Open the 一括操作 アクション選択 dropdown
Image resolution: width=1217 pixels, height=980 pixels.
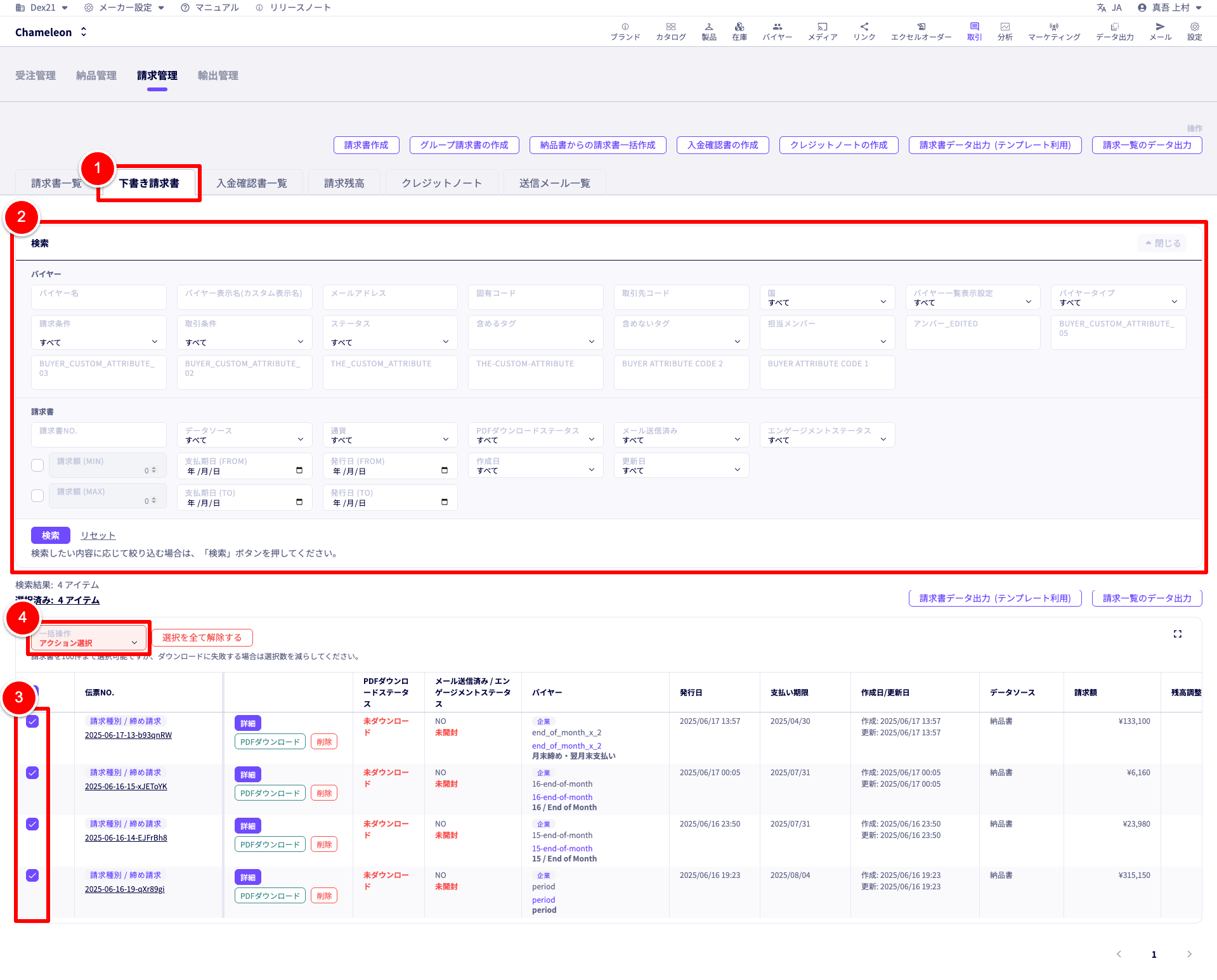tap(88, 638)
